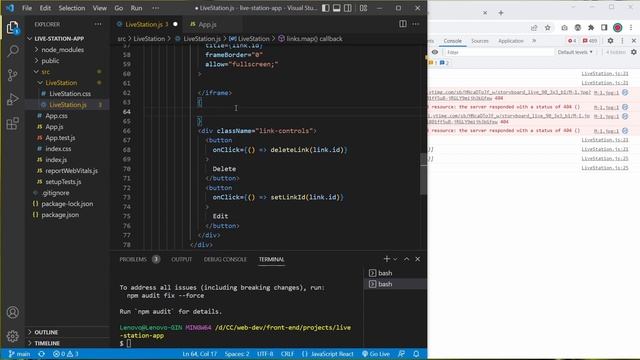
Task: Open the Manage gear in VS Code
Action: click(x=13, y=336)
